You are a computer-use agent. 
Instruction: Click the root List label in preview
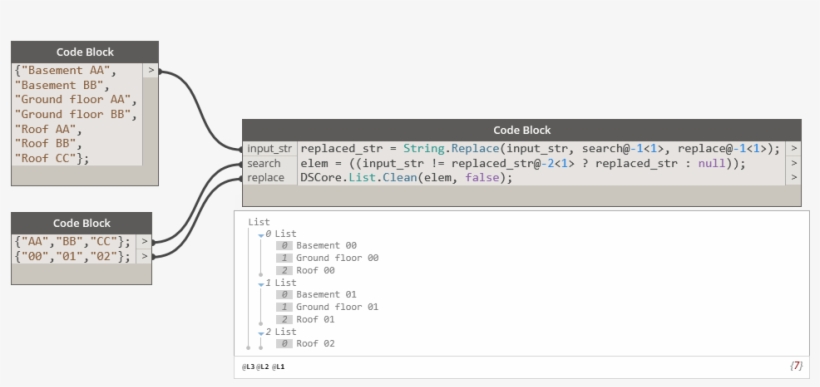pyautogui.click(x=259, y=222)
